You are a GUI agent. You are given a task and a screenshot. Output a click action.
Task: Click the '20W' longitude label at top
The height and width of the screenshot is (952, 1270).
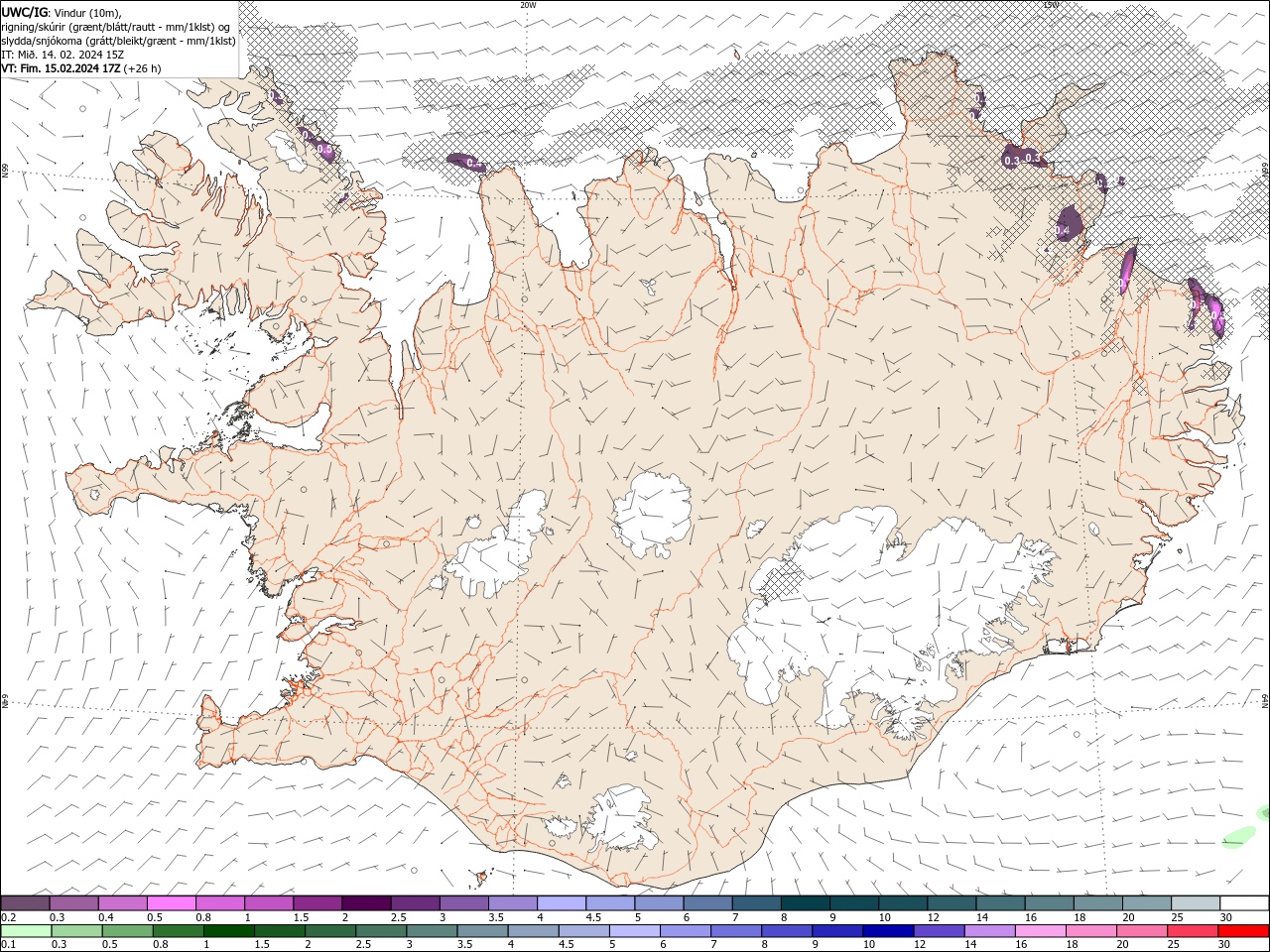coord(528,5)
